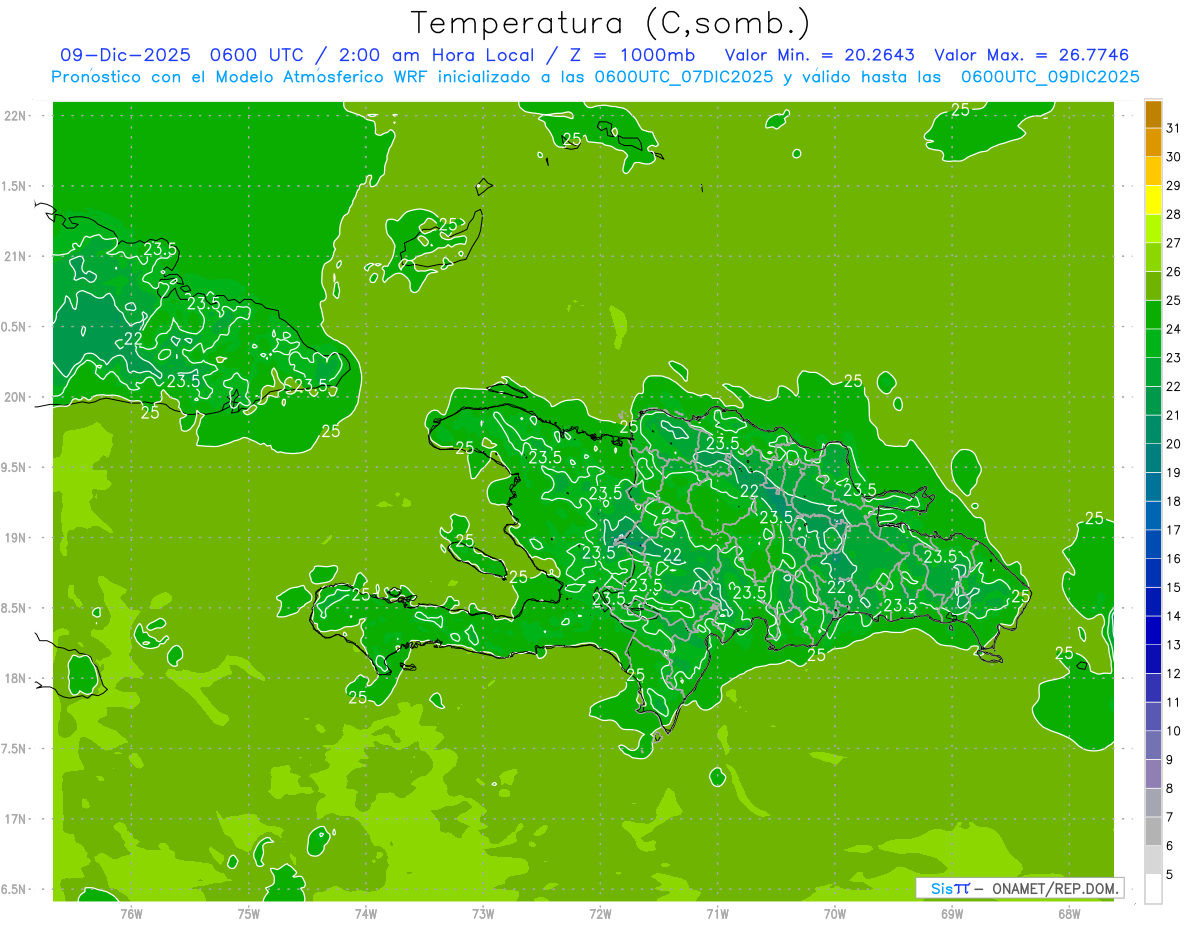Click the 'ONAMET/REP.DOM.' credit label

[1054, 889]
